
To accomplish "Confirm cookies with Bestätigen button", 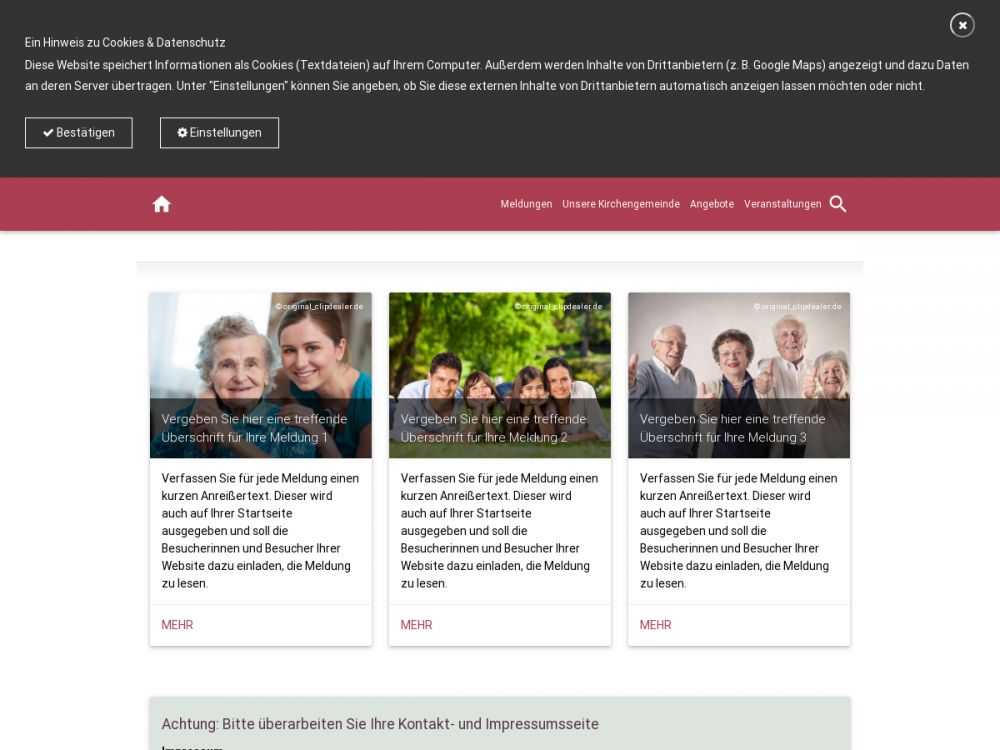I will coord(78,133).
